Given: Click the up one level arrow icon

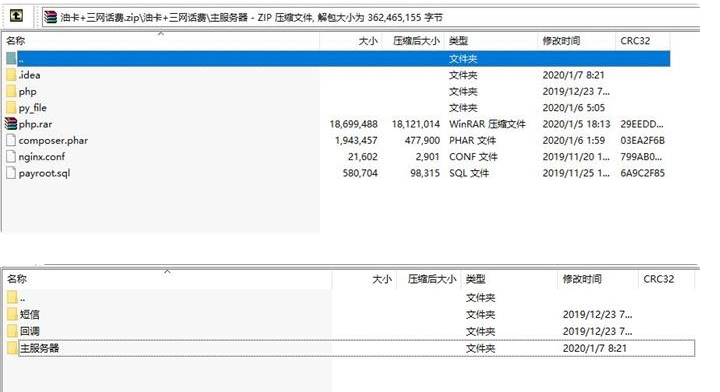Looking at the screenshot, I should pos(17,16).
